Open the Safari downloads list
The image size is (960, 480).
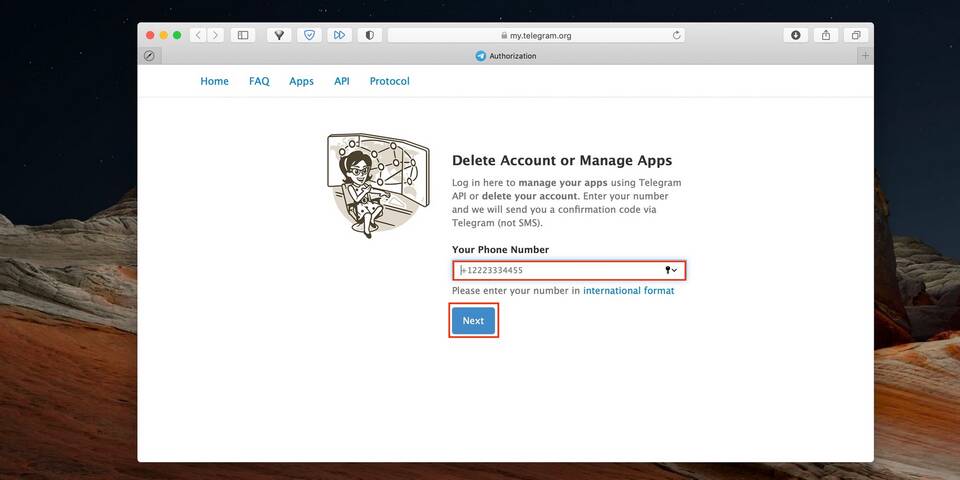(796, 35)
